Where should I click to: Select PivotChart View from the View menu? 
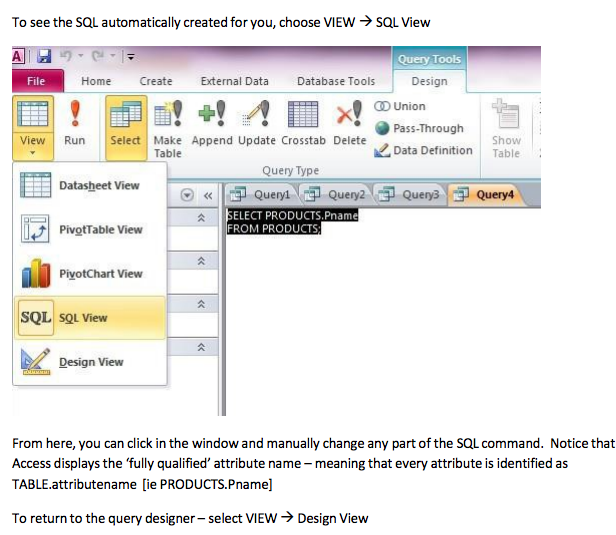(x=90, y=273)
